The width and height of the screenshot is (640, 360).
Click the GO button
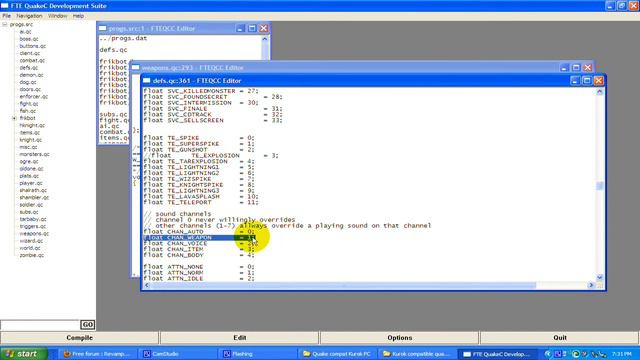coord(87,325)
